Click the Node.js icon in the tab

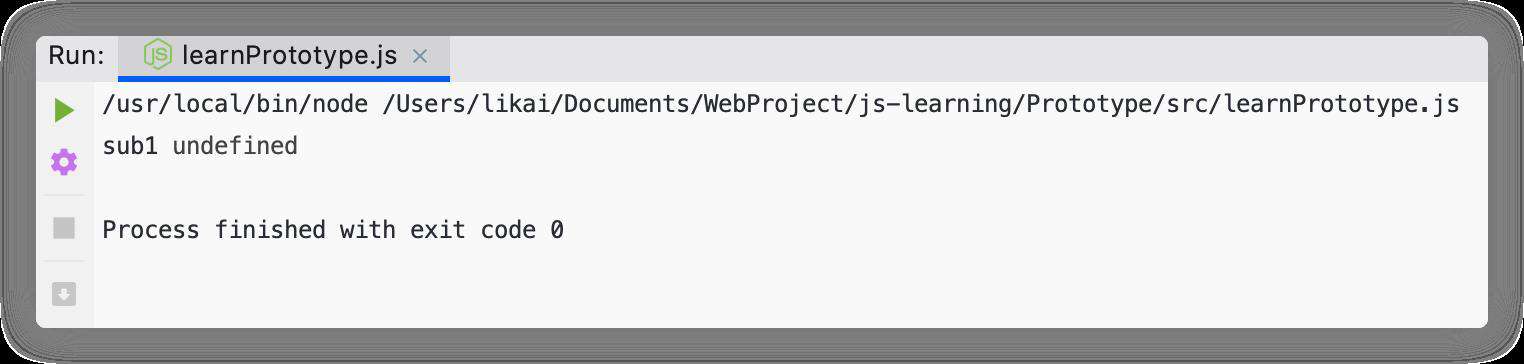(x=157, y=56)
